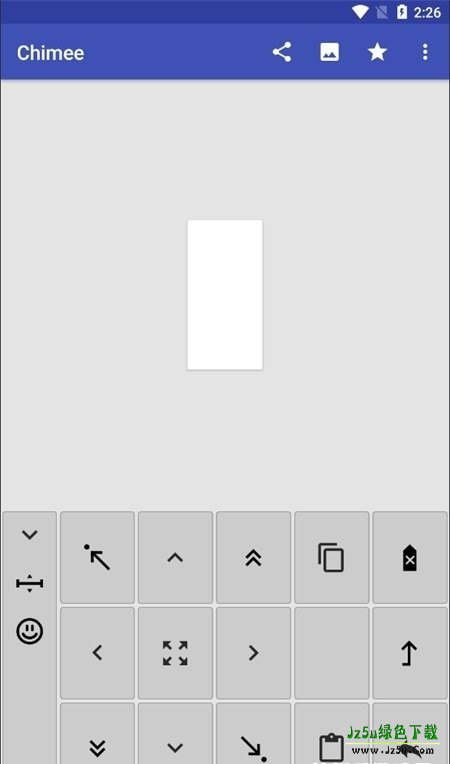Viewport: 450px width, 764px height.
Task: Collapse keyboard with down chevron
Action: 30,535
